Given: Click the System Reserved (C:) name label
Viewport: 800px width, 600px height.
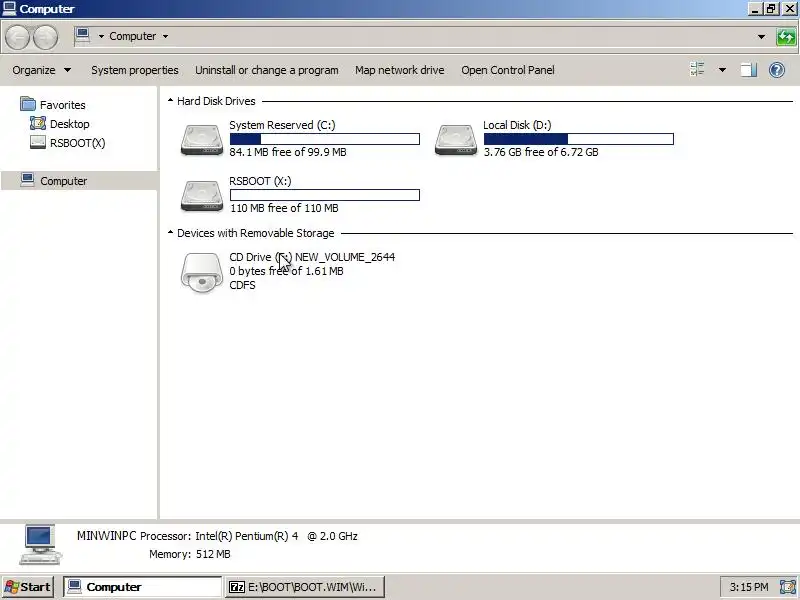Looking at the screenshot, I should tap(282, 125).
